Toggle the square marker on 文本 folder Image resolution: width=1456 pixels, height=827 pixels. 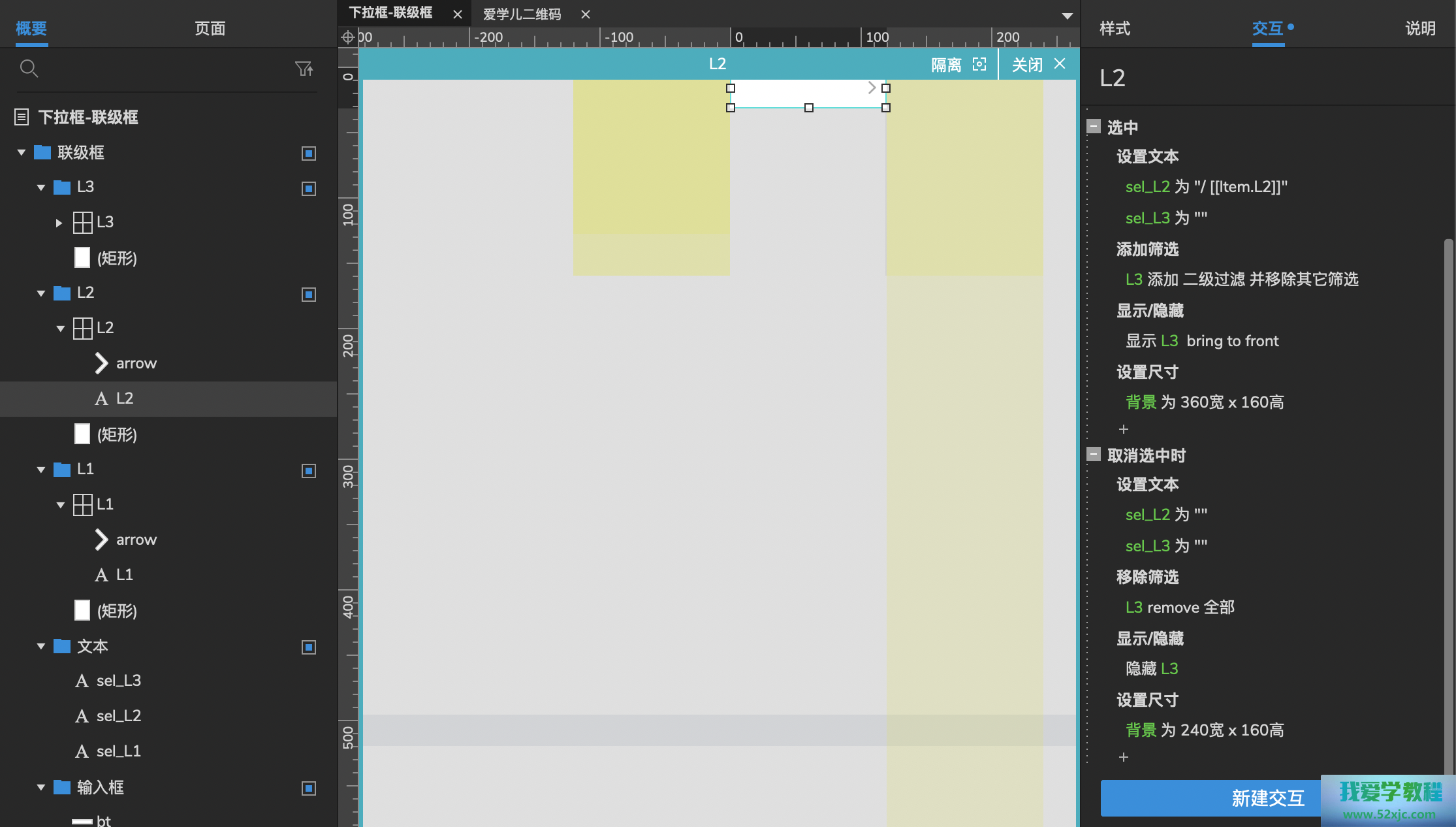[x=309, y=647]
